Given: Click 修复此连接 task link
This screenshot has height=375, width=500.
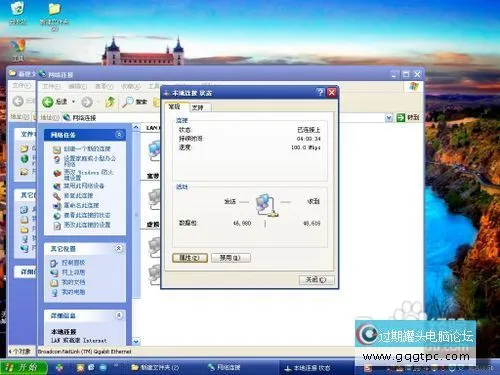Looking at the screenshot, I should click(x=78, y=195).
